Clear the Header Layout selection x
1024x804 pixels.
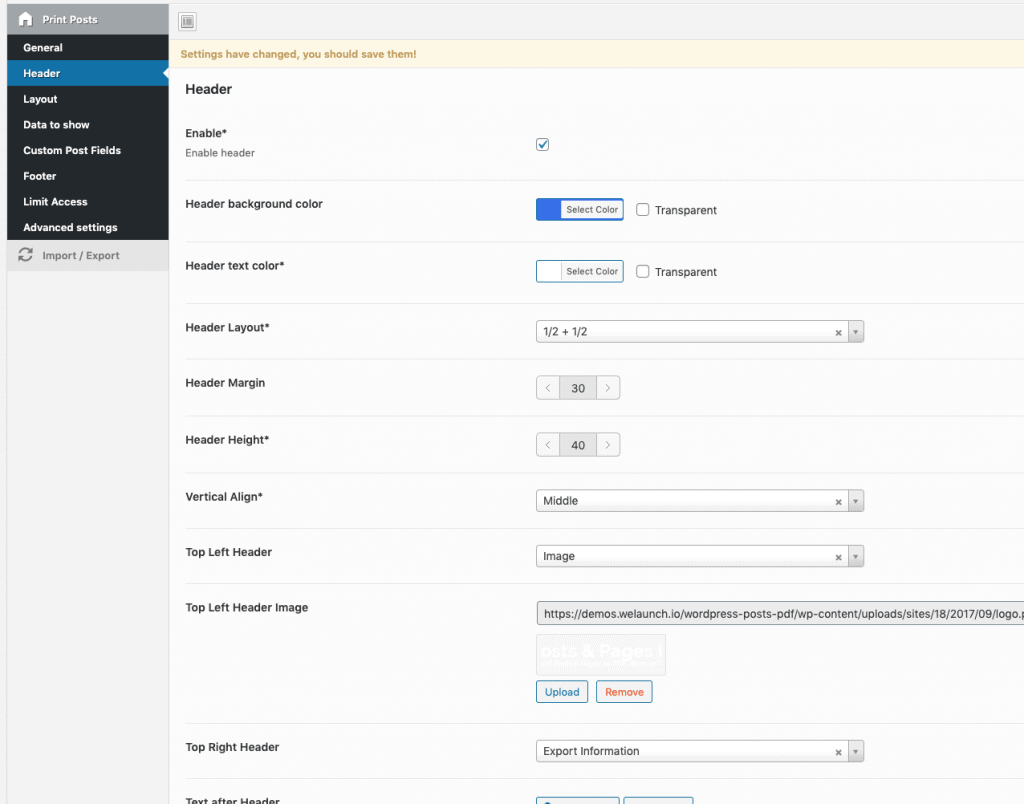pos(839,332)
